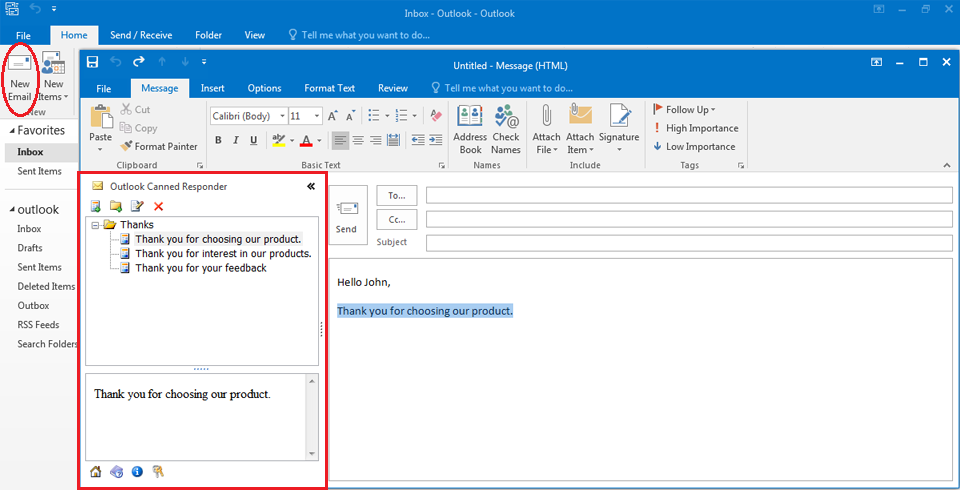The height and width of the screenshot is (490, 960).
Task: Toggle the bulleted list
Action: click(x=373, y=116)
